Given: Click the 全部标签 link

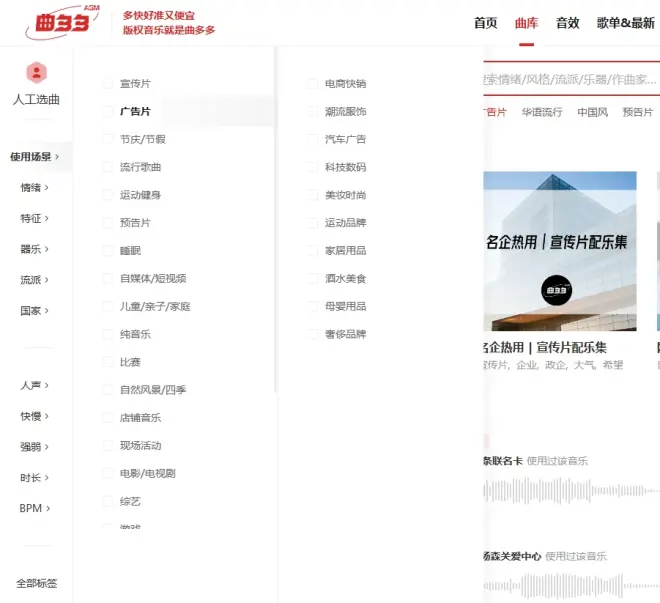Looking at the screenshot, I should coord(37,583).
